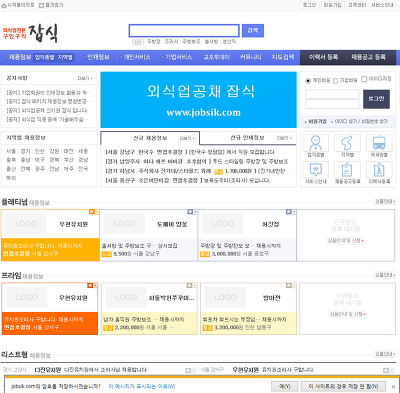Image resolution: width=400 pixels, height=393 pixels.
Task: Switch to the 신규 인재정보 tab
Action: click(x=247, y=138)
